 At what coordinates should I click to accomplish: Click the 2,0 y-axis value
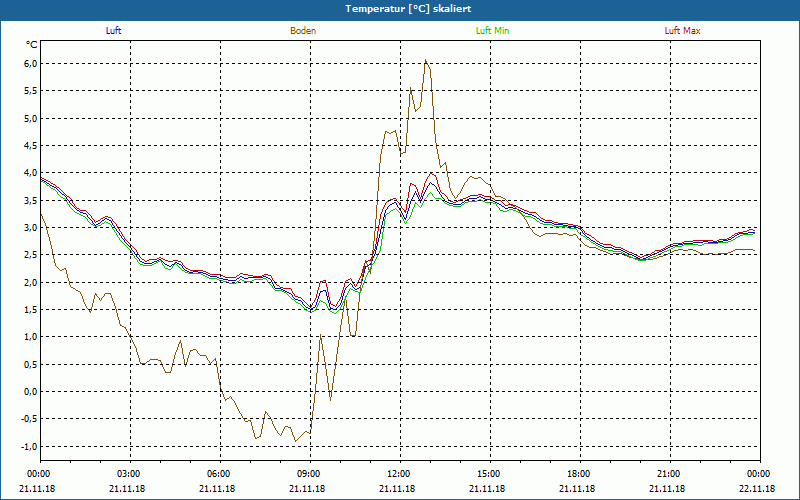point(31,282)
